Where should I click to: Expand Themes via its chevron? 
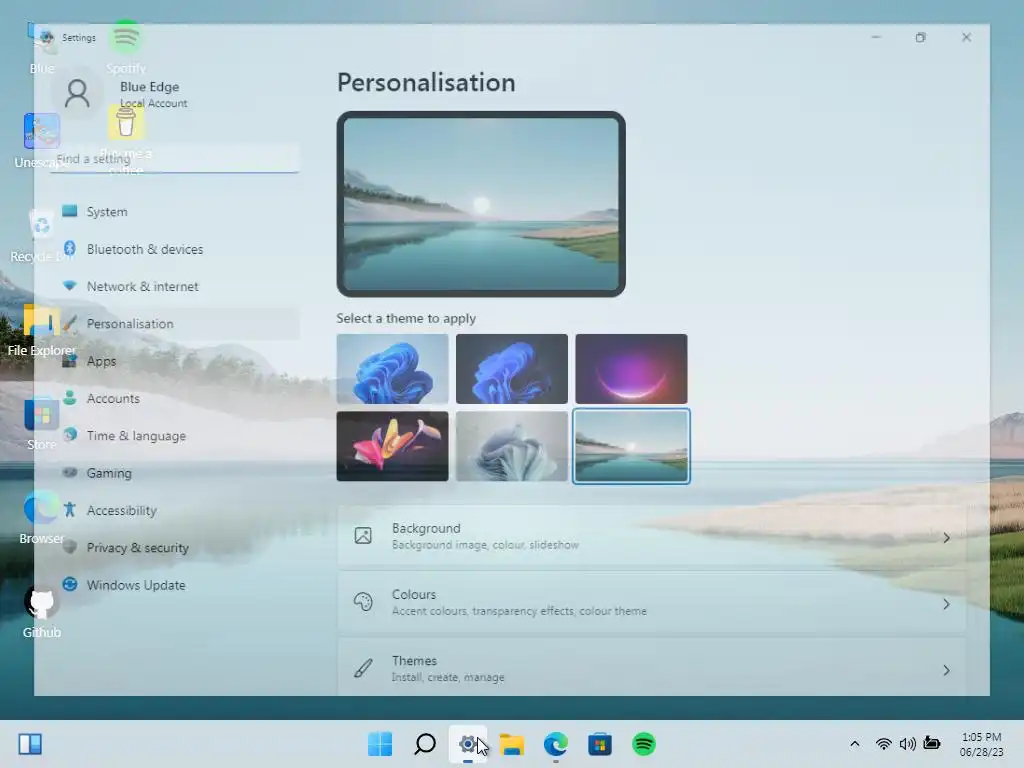(x=946, y=670)
